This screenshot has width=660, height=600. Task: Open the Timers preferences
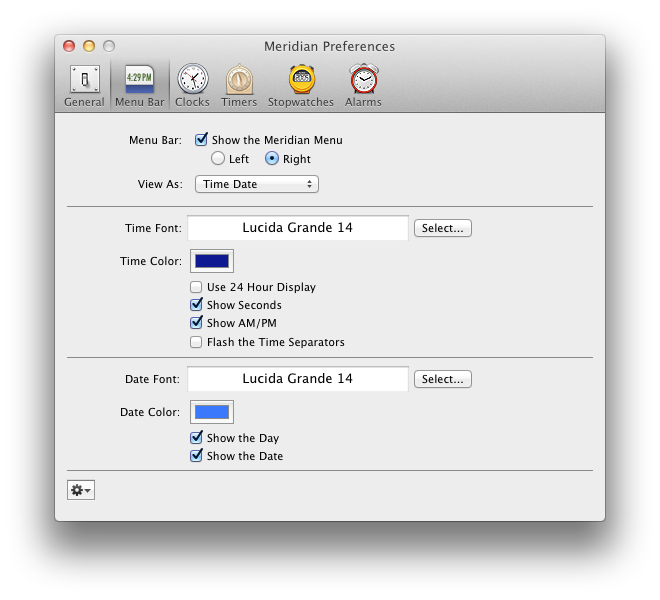click(x=239, y=86)
